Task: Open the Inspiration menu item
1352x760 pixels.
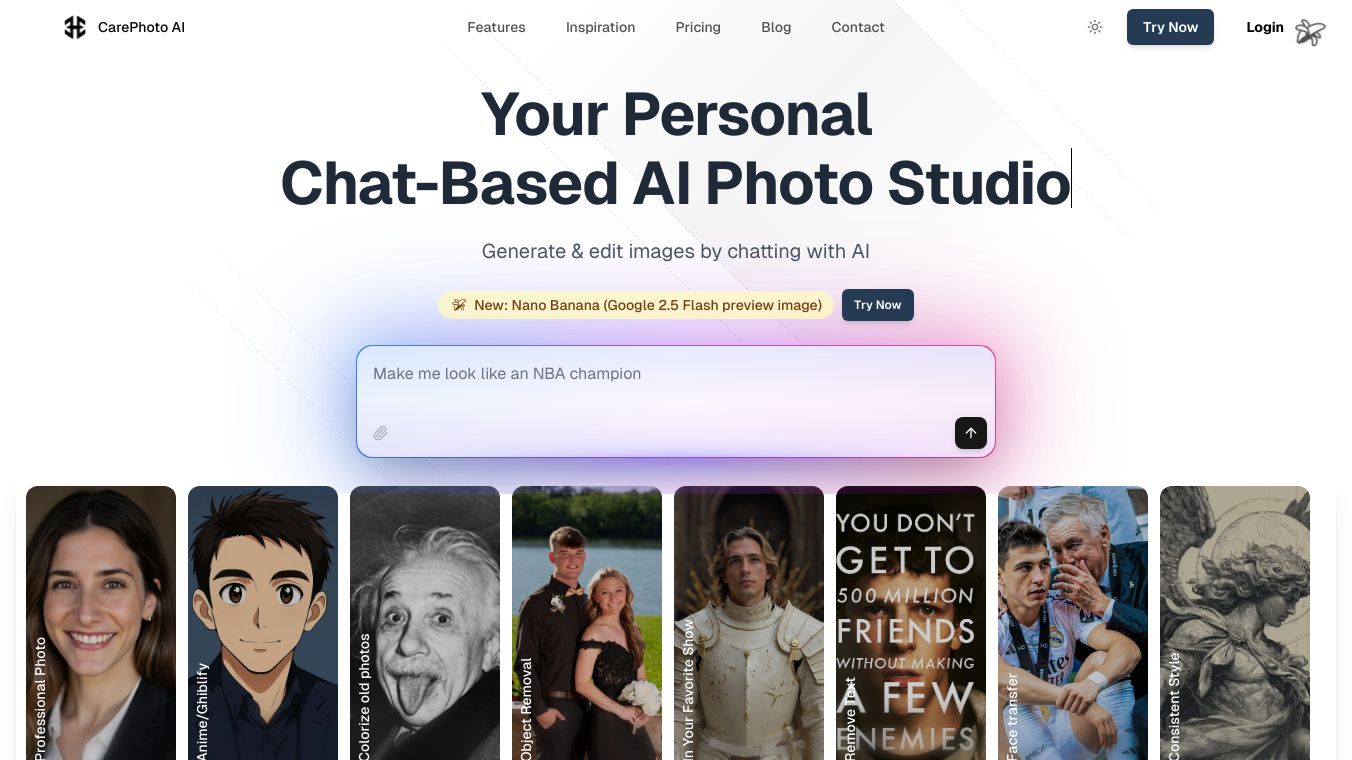Action: [600, 27]
